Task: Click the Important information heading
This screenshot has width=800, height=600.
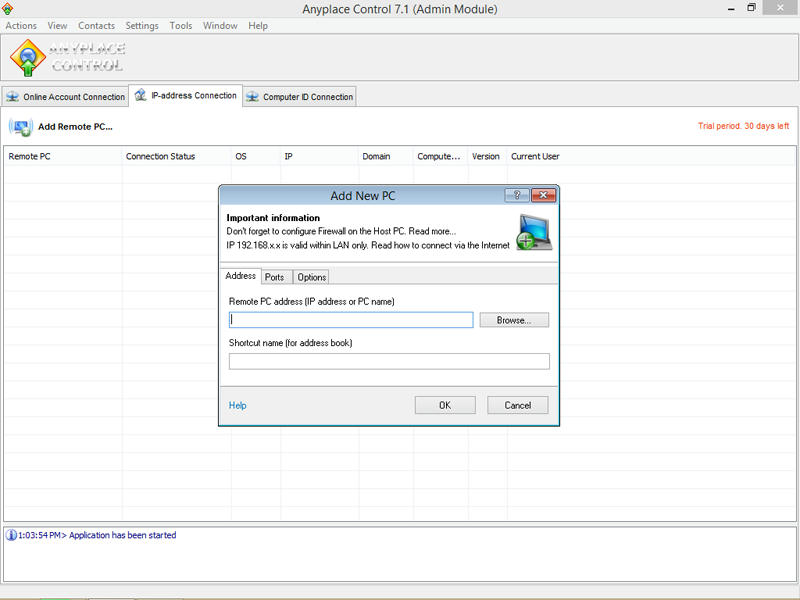Action: tap(273, 218)
